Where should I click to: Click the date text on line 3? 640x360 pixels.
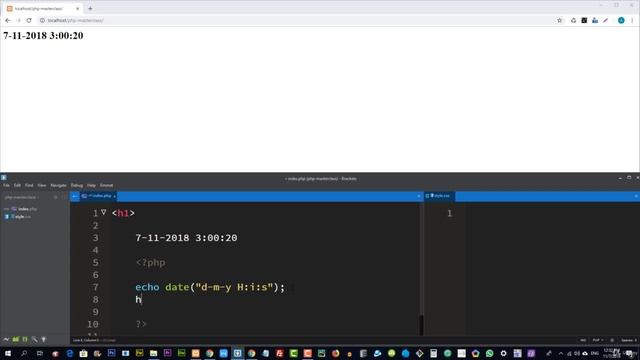click(x=186, y=238)
